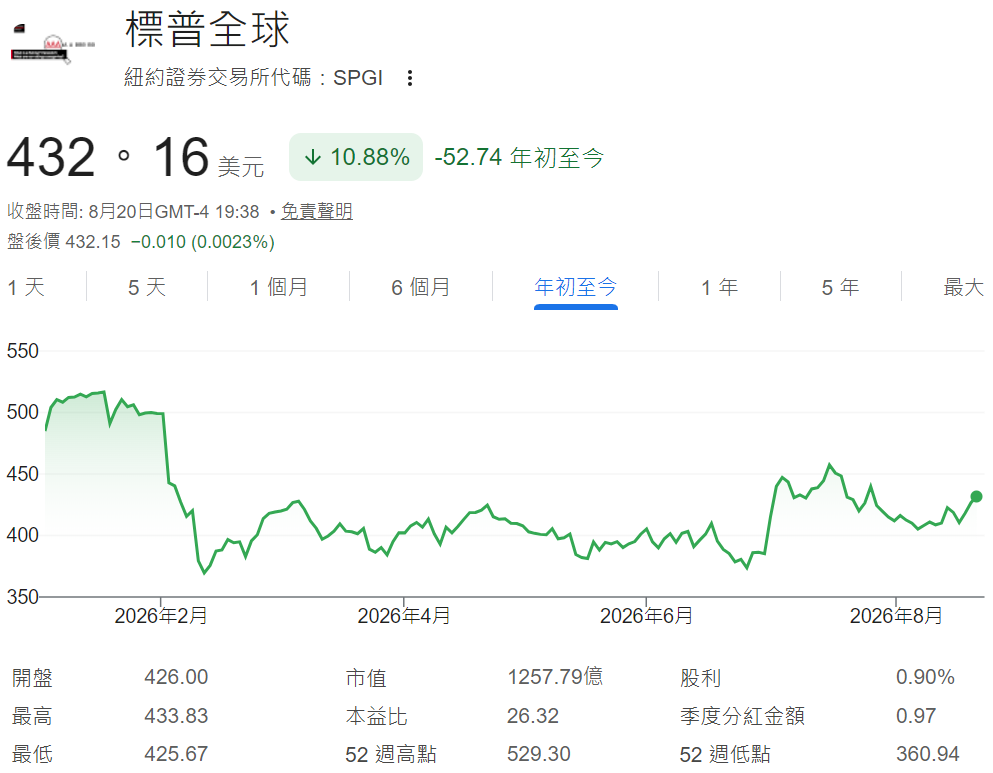Screen dimensions: 993x773
Task: Click the 52 週低點 value 360.94
Action: pos(927,754)
